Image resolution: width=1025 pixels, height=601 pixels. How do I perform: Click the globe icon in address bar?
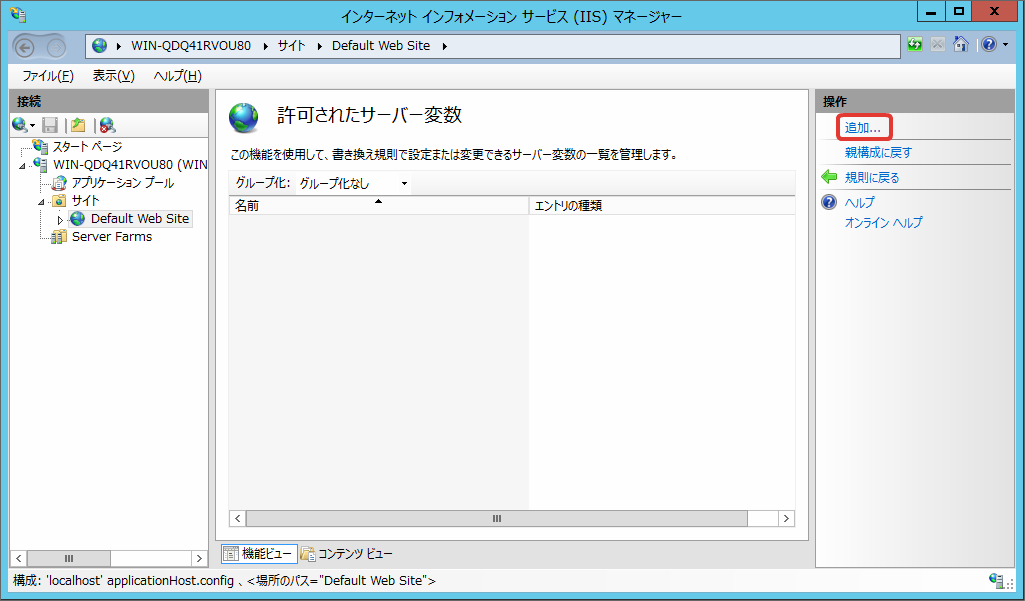(99, 46)
